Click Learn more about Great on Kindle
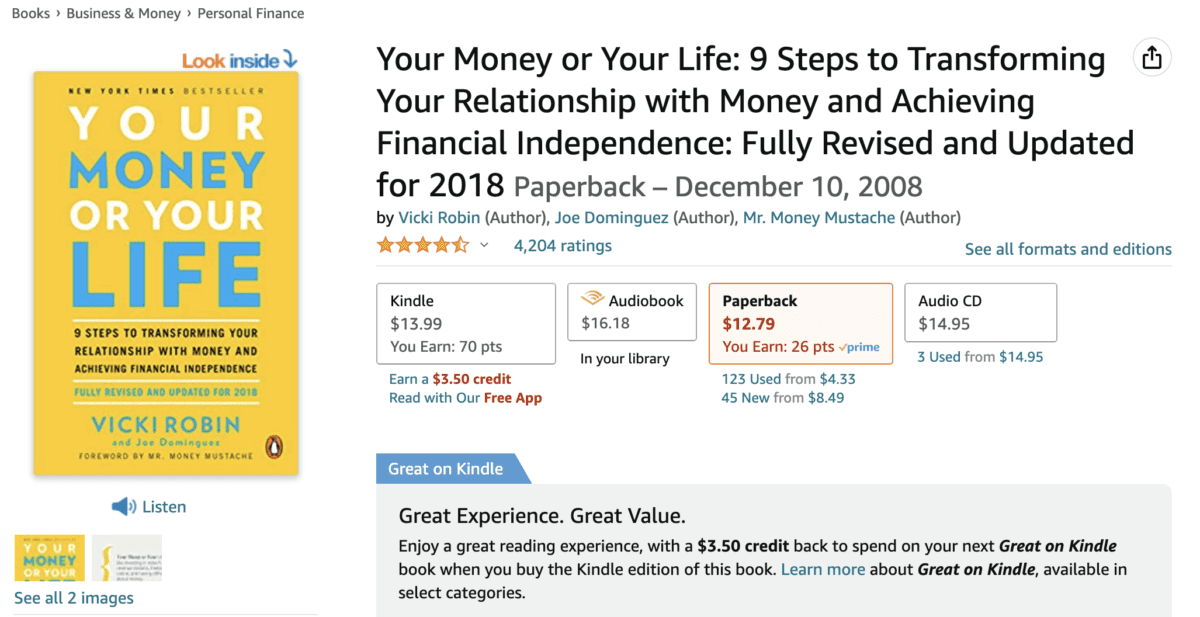 [x=823, y=569]
